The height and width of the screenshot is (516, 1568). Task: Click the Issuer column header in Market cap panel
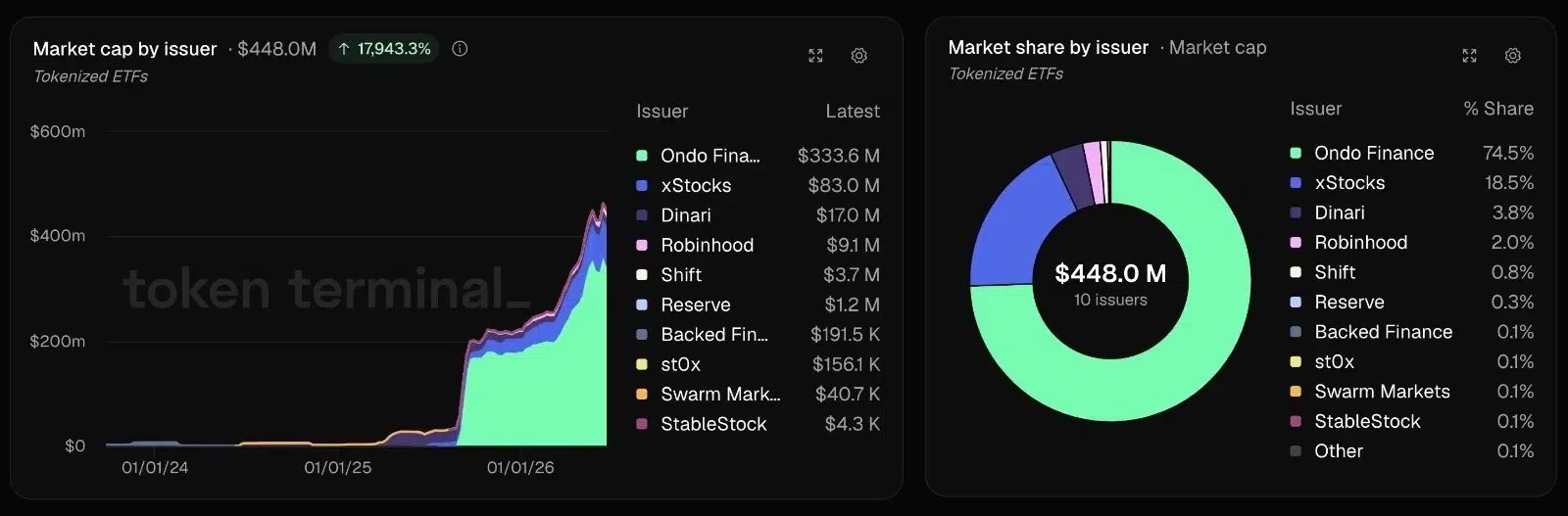pos(662,112)
